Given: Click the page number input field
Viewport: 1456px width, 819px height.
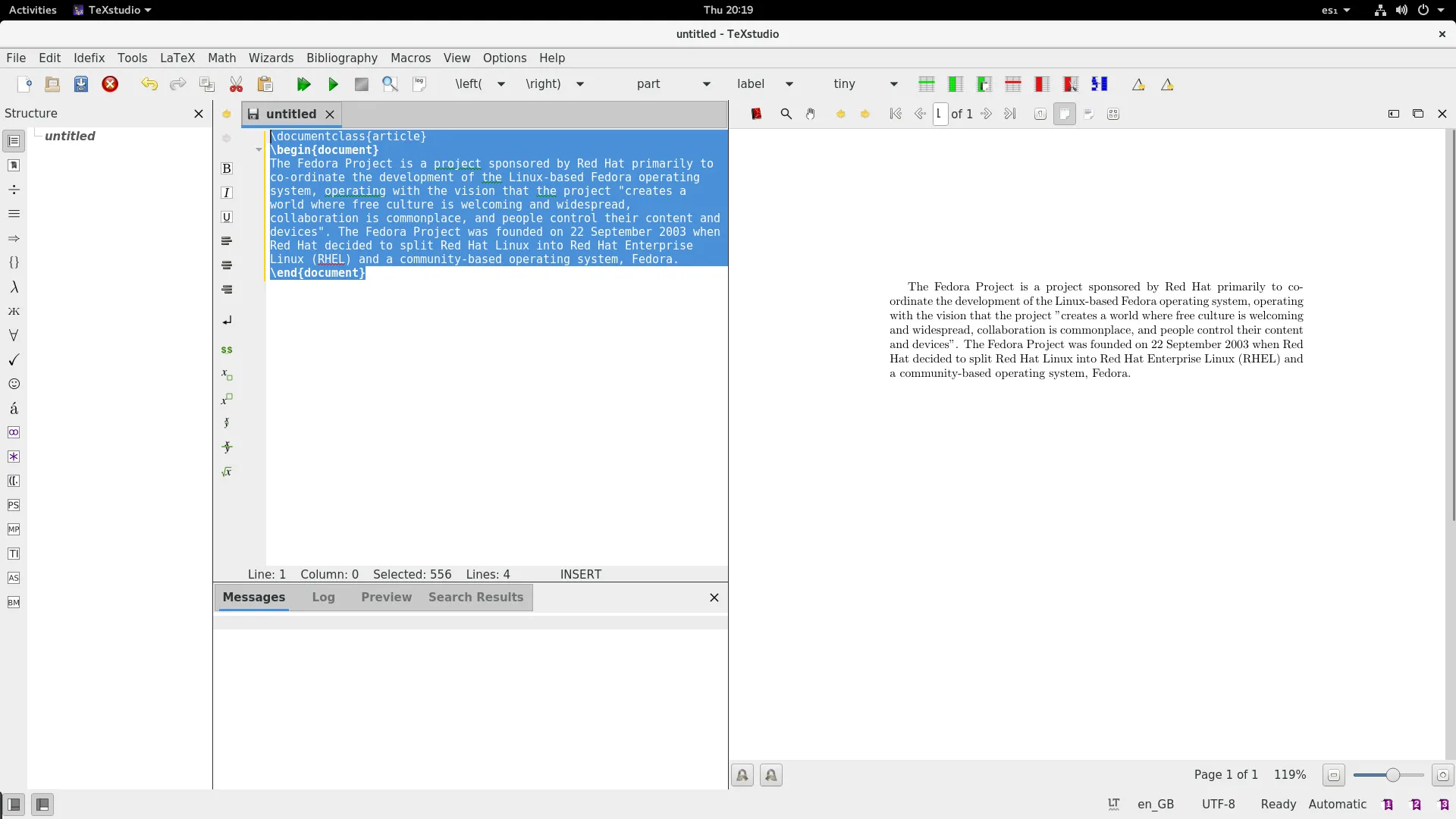Looking at the screenshot, I should tap(940, 114).
